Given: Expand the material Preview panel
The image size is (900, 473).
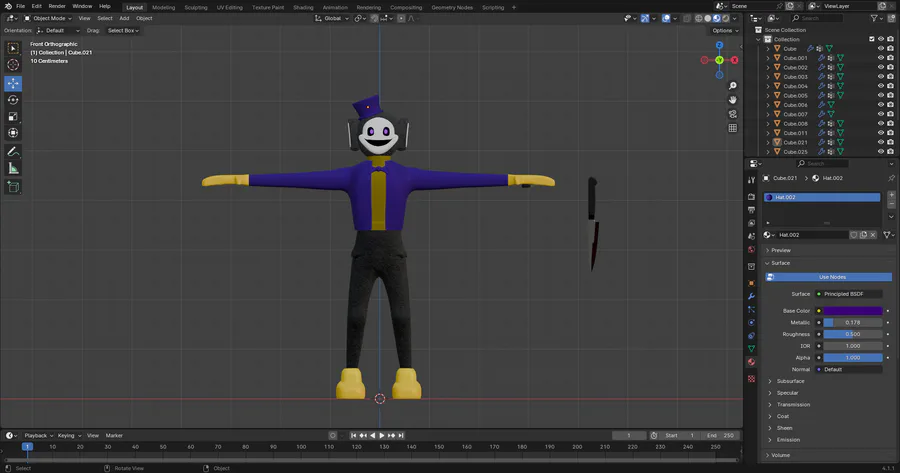Looking at the screenshot, I should coord(781,250).
